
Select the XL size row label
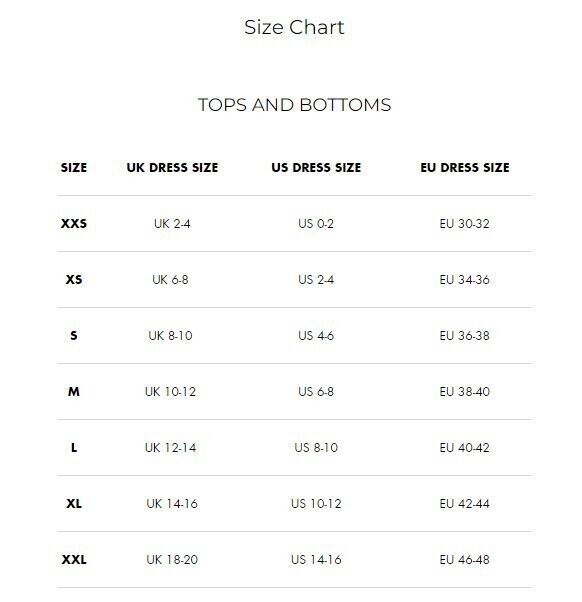[74, 504]
